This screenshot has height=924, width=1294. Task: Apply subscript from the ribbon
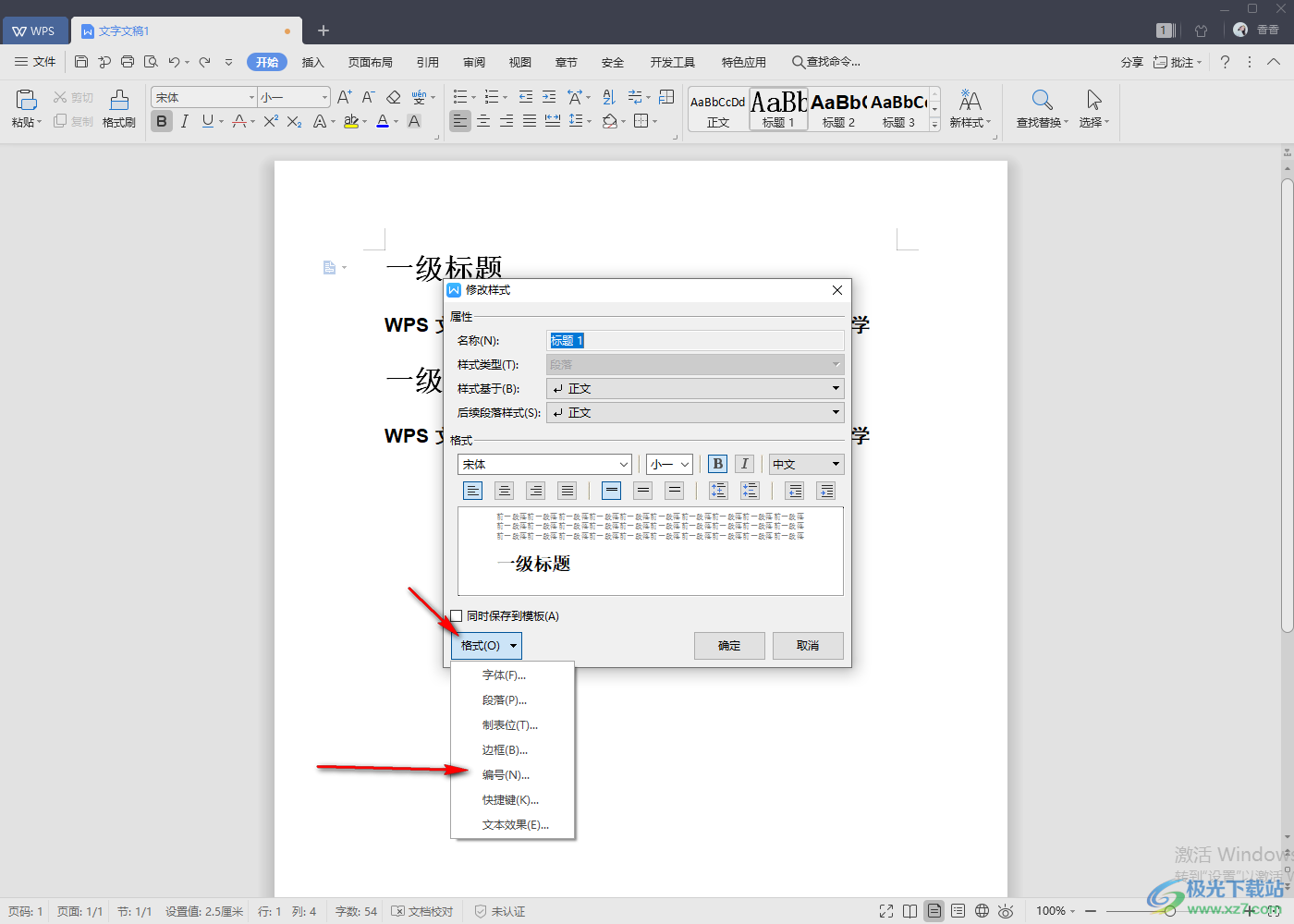point(294,121)
